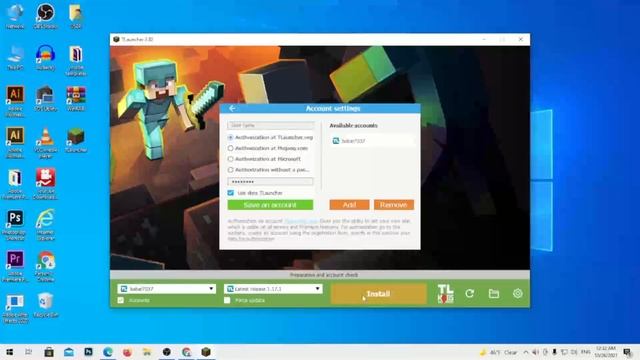This screenshot has width=640, height=360.
Task: Open the game folder icon
Action: (x=494, y=293)
